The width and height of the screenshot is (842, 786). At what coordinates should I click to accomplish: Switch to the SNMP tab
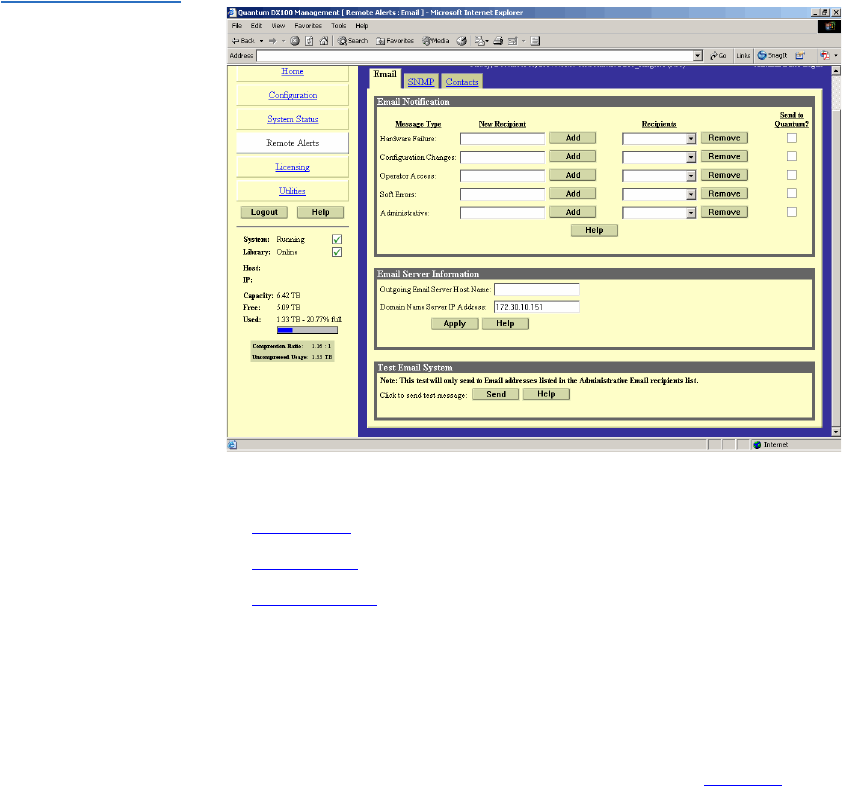click(420, 82)
